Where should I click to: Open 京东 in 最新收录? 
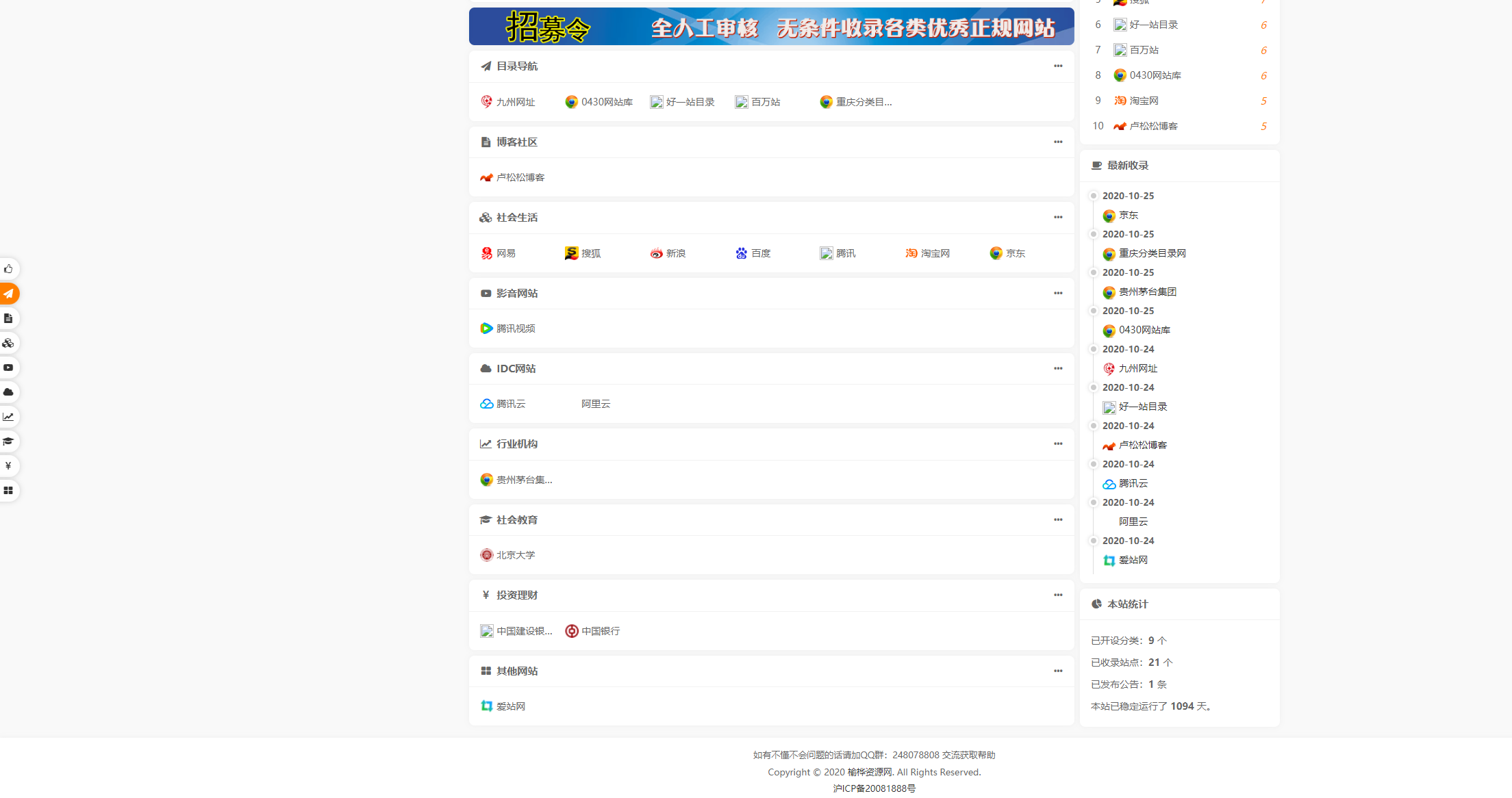pyautogui.click(x=1120, y=215)
